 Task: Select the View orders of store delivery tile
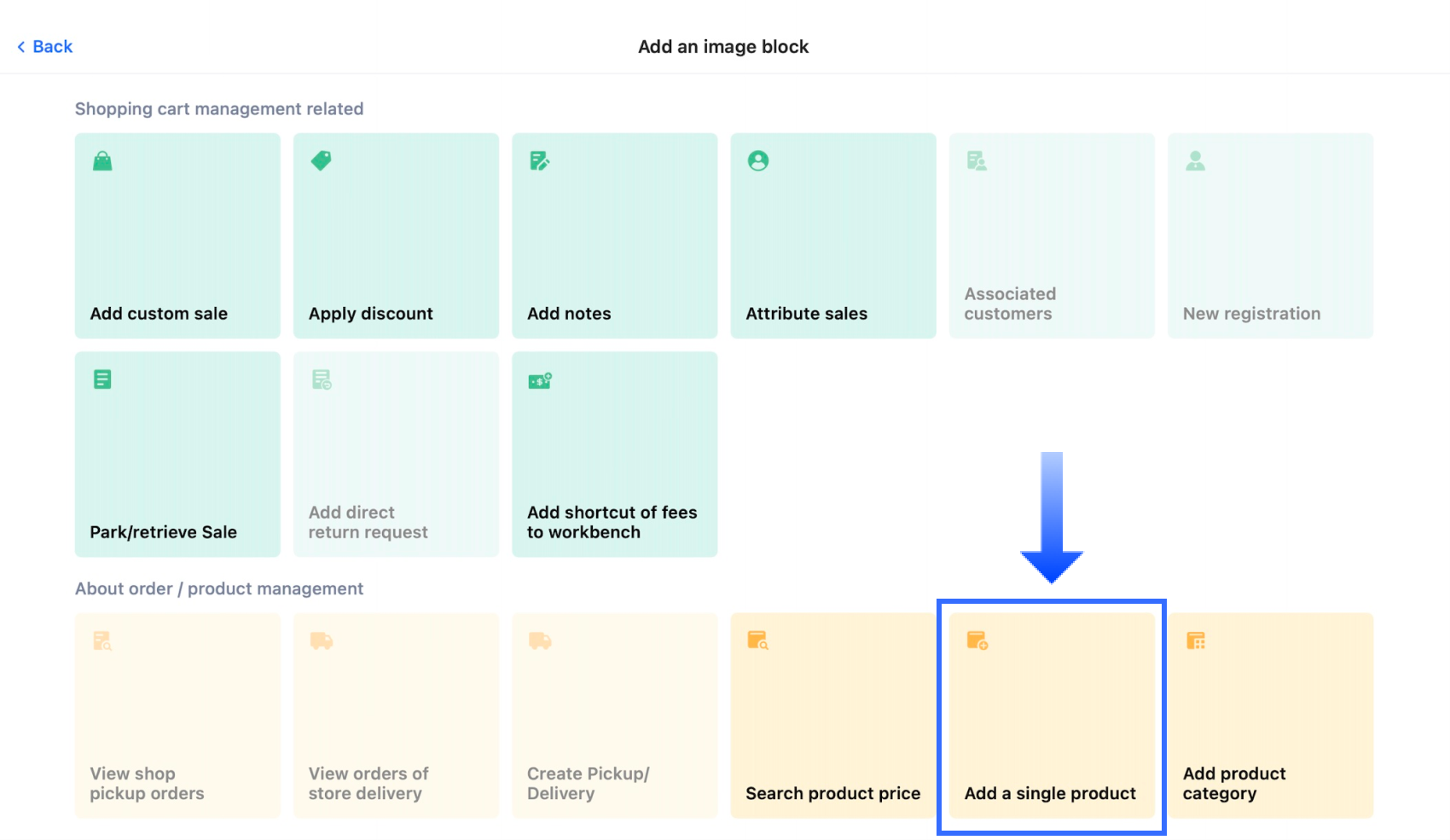396,715
